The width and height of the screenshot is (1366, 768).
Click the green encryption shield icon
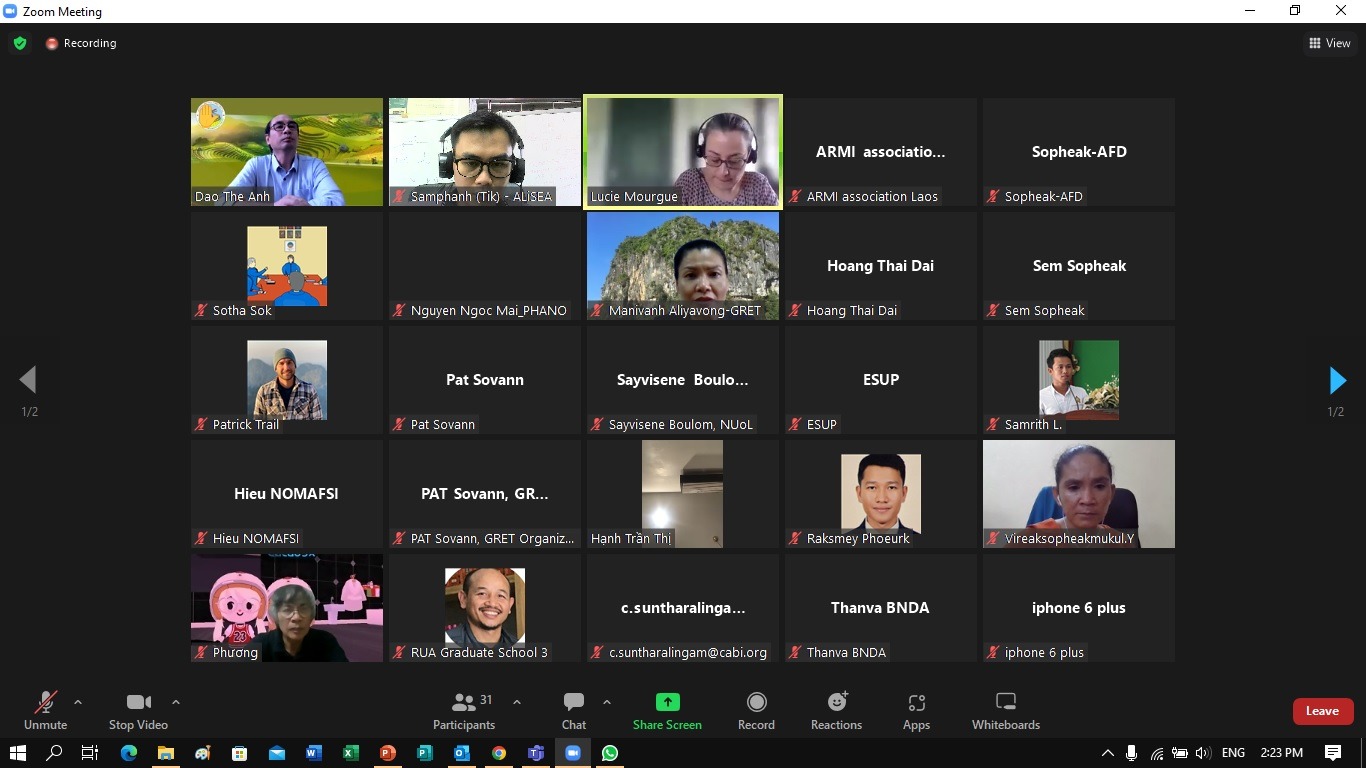19,43
